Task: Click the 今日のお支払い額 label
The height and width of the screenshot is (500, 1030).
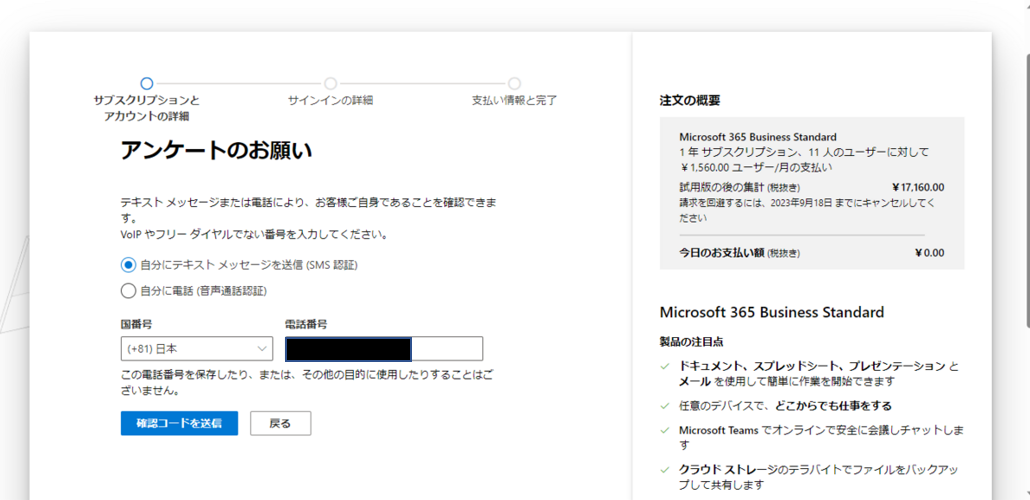Action: 740,252
